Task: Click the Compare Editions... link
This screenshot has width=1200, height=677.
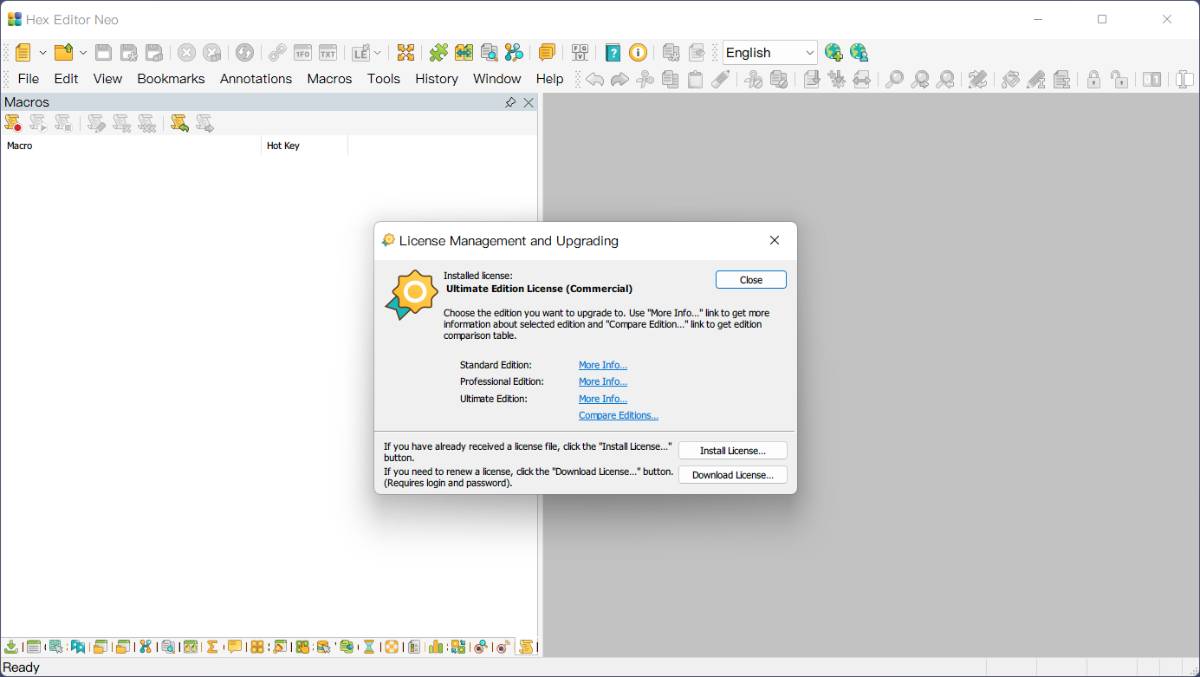Action: (x=618, y=416)
